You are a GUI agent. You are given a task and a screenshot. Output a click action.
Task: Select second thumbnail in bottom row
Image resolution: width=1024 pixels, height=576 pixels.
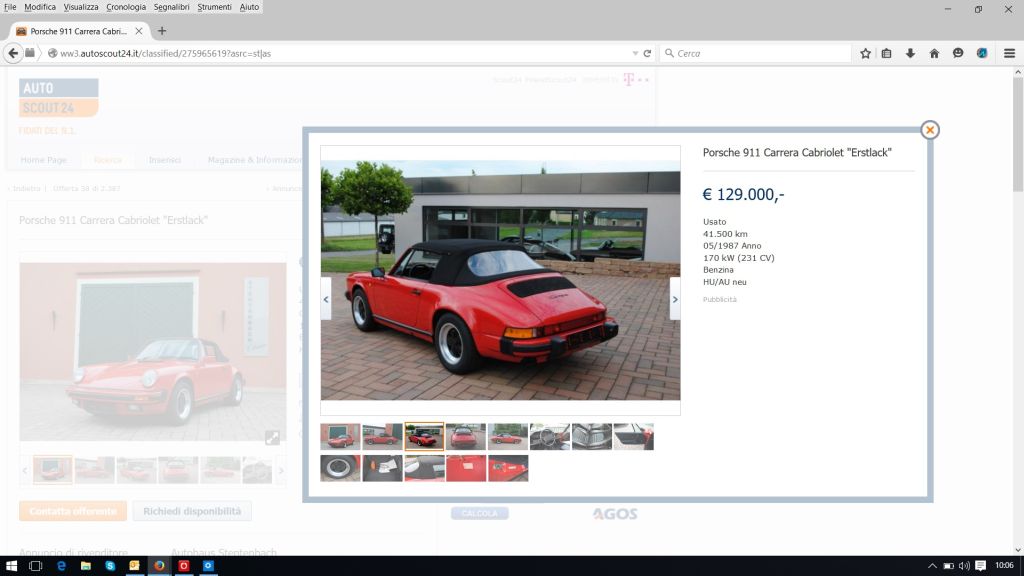(382, 468)
